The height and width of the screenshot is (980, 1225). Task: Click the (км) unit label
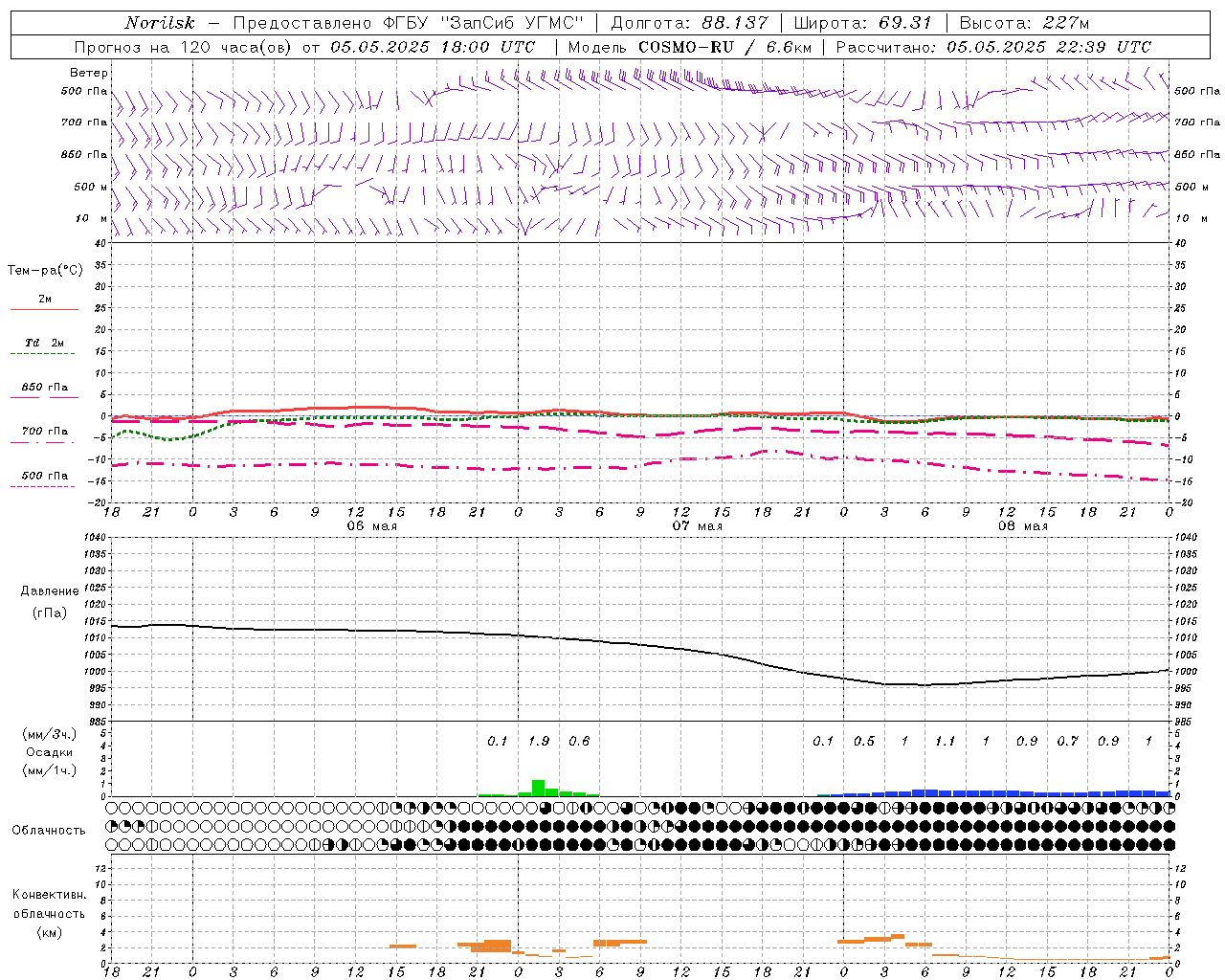[50, 932]
